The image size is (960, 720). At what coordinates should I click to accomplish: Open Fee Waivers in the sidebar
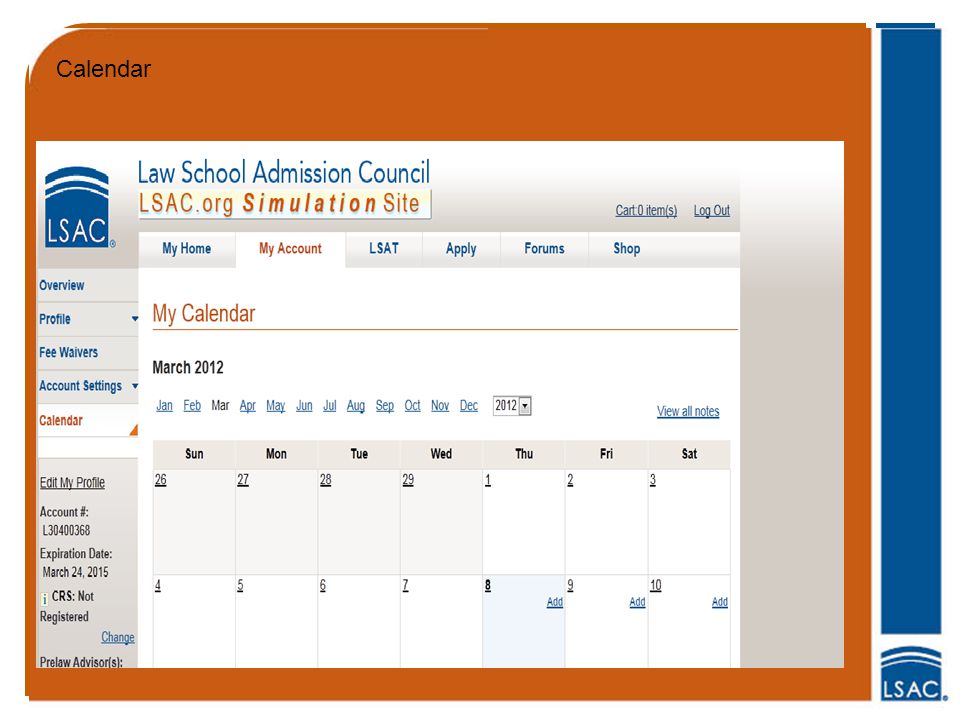(69, 352)
